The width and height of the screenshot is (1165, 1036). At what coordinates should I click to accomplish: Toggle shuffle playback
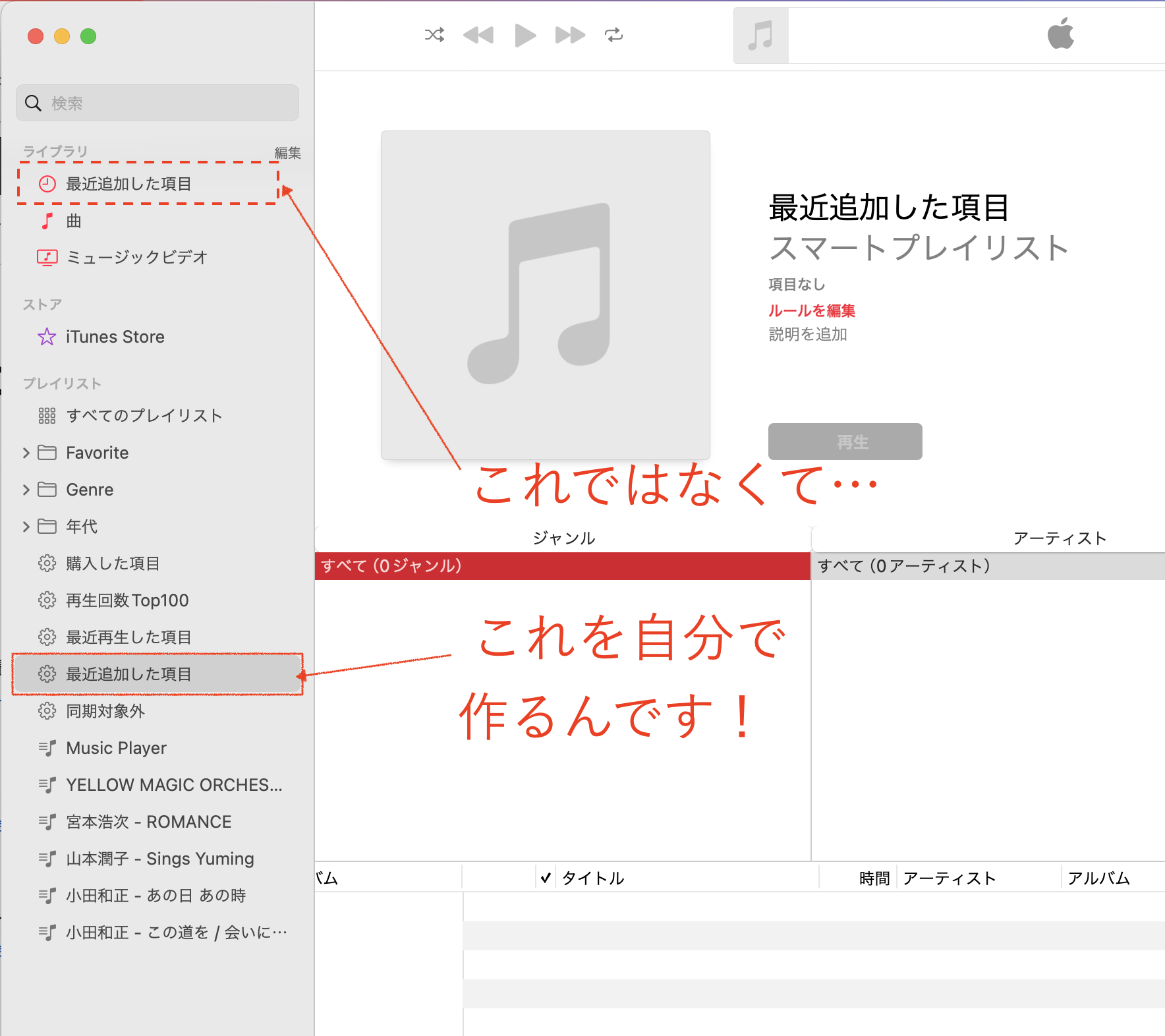[434, 35]
